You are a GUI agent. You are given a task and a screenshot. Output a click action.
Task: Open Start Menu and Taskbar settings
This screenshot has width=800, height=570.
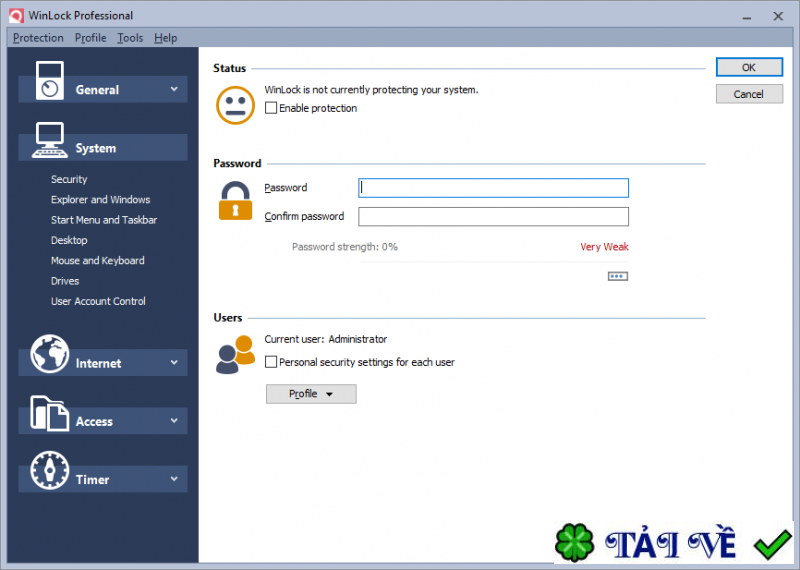pyautogui.click(x=104, y=220)
